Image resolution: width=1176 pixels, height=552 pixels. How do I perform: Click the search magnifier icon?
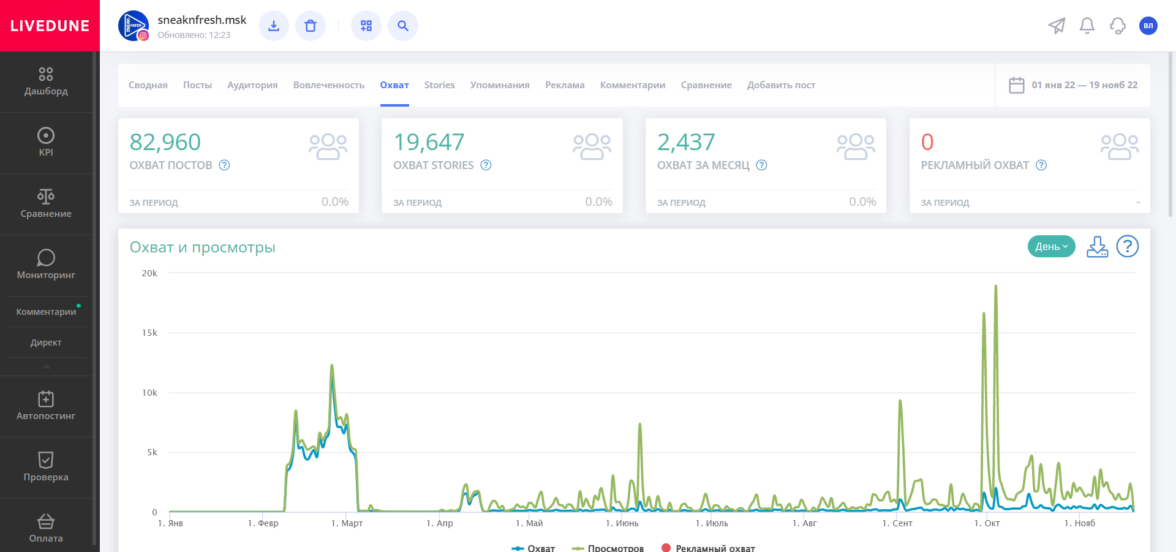pos(403,26)
